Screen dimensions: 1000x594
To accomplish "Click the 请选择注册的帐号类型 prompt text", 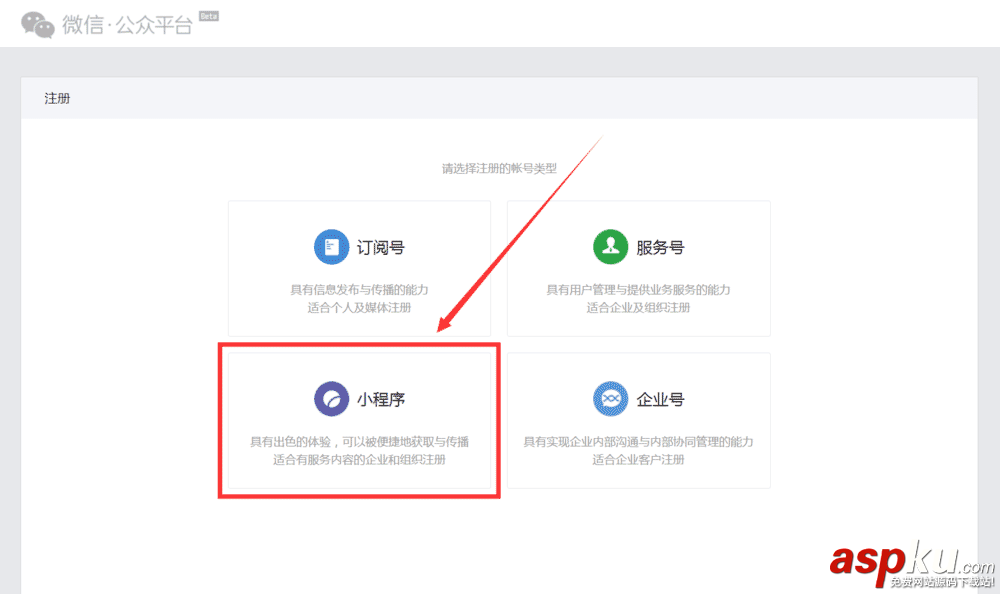I will click(x=499, y=168).
